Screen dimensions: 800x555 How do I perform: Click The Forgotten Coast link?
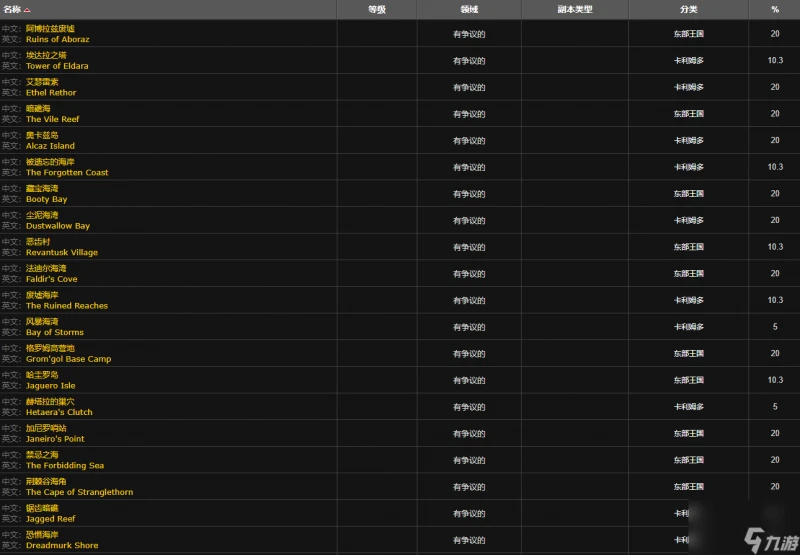click(x=67, y=173)
